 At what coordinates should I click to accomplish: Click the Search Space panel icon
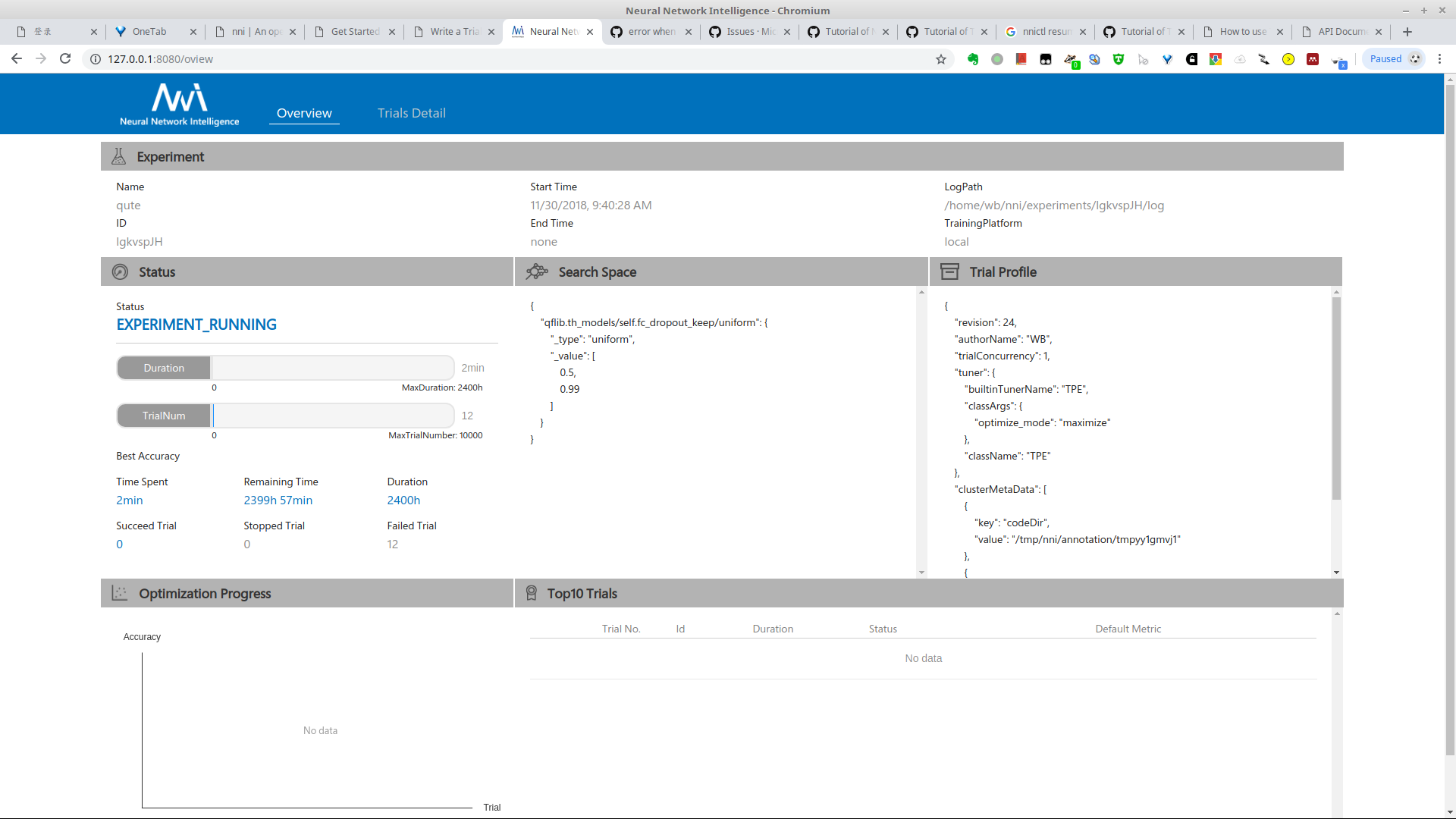click(538, 271)
